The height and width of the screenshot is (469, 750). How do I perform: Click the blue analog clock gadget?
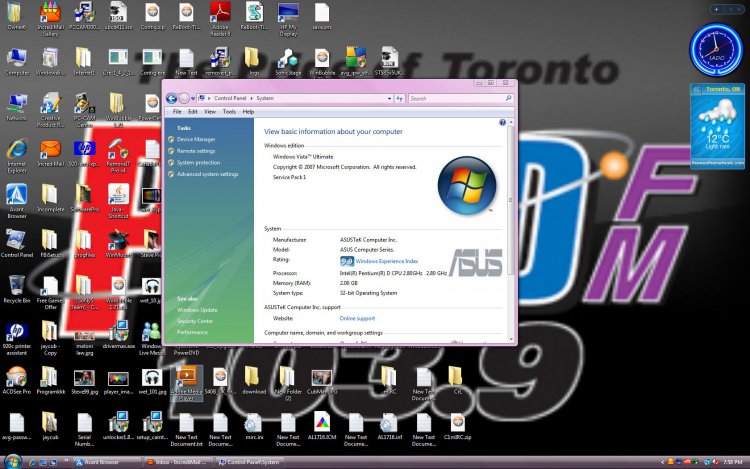(x=716, y=50)
